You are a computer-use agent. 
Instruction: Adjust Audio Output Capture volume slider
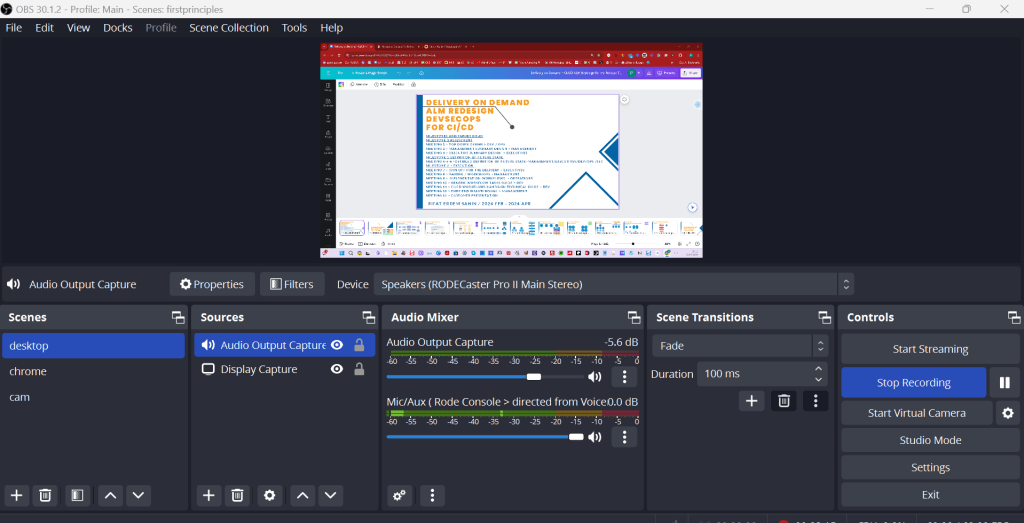tap(485, 377)
